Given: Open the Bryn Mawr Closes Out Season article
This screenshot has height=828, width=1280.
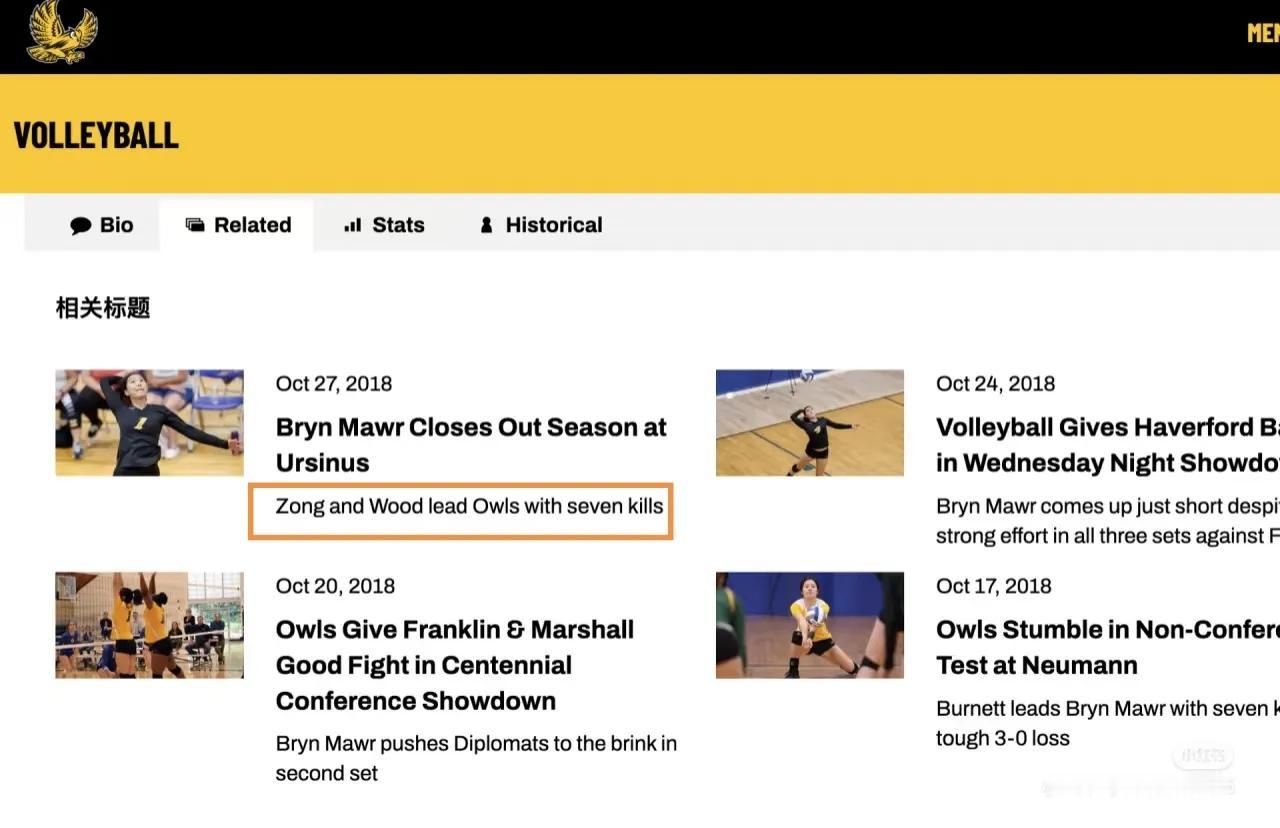Looking at the screenshot, I should [x=471, y=445].
